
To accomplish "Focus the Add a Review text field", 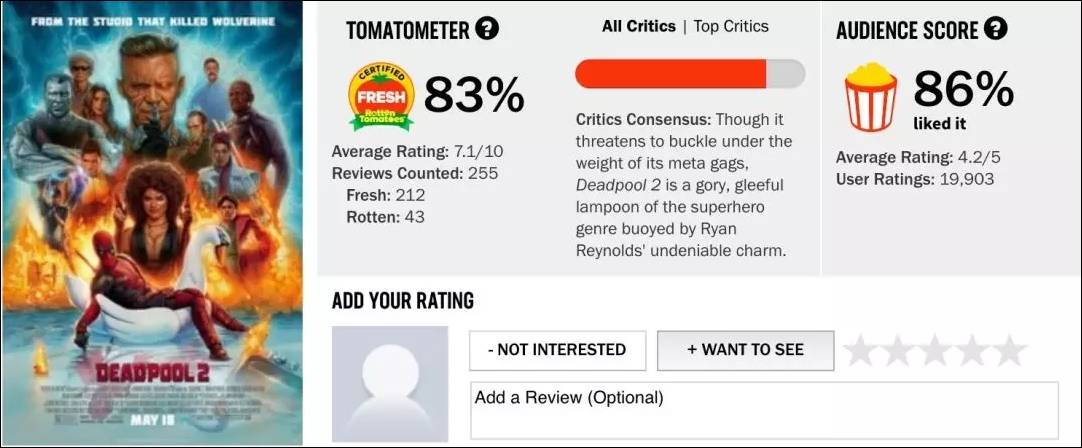I will [x=764, y=410].
